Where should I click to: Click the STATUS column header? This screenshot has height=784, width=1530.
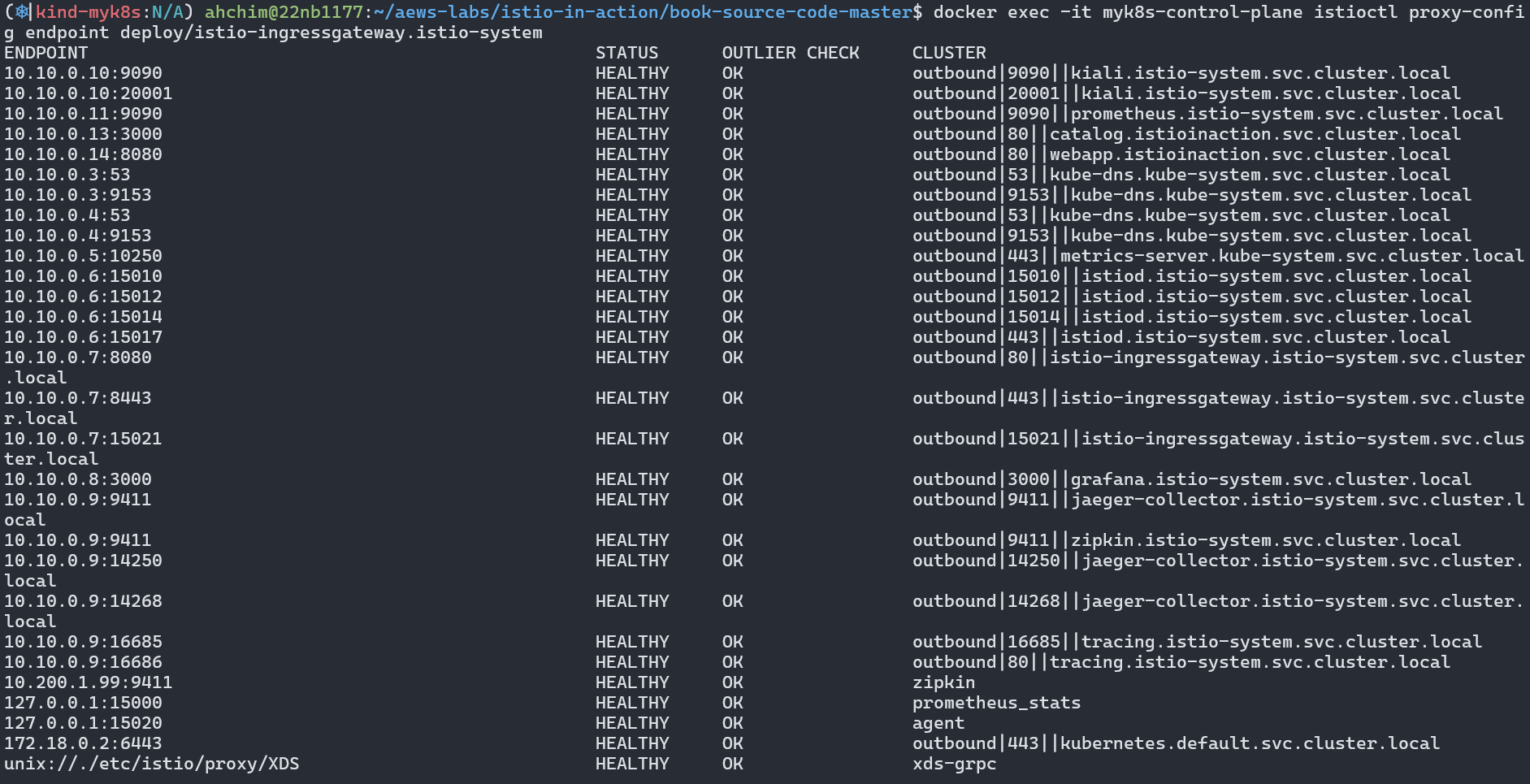coord(626,53)
